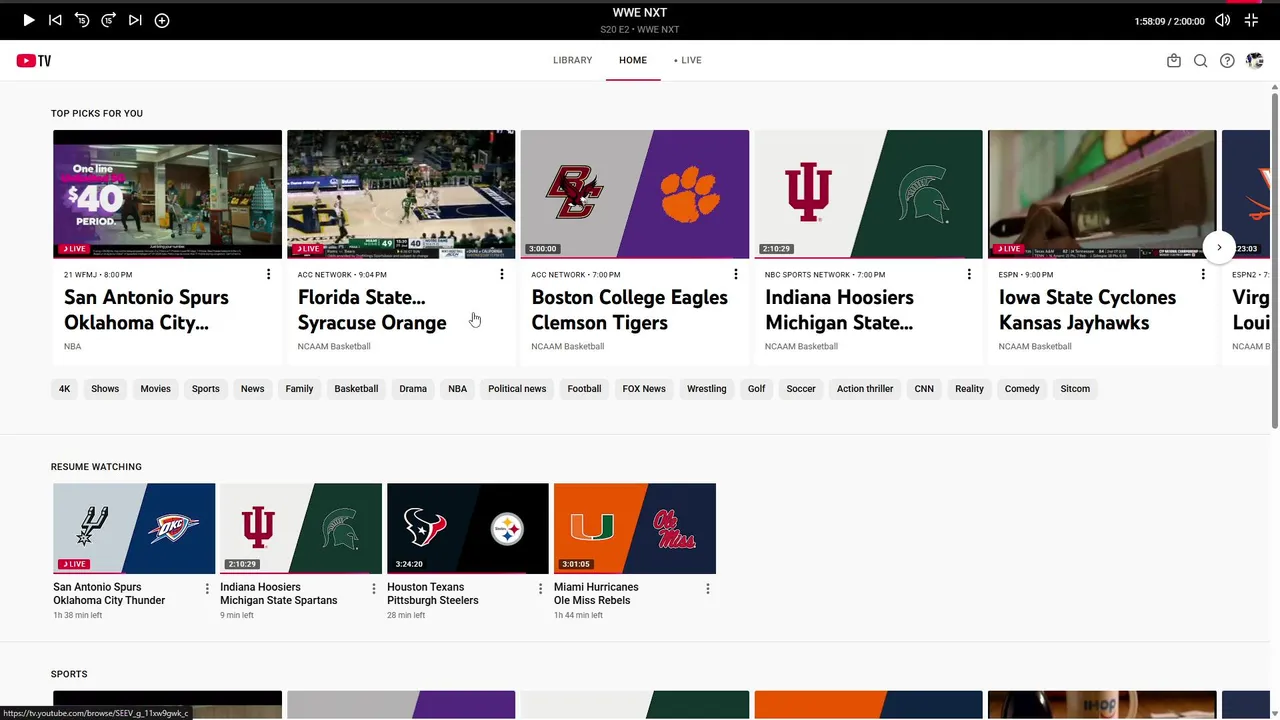1280x720 pixels.
Task: Filter by the Shows chip
Action: 105,389
